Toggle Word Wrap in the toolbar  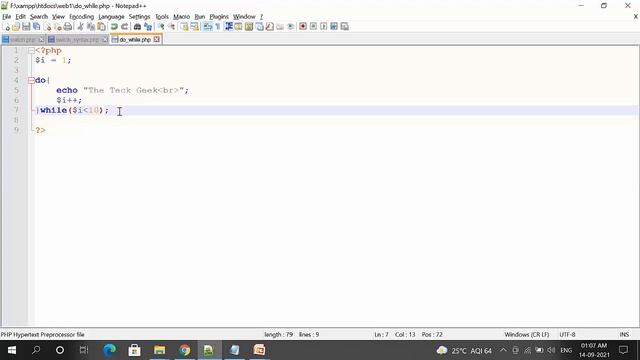pyautogui.click(x=208, y=27)
